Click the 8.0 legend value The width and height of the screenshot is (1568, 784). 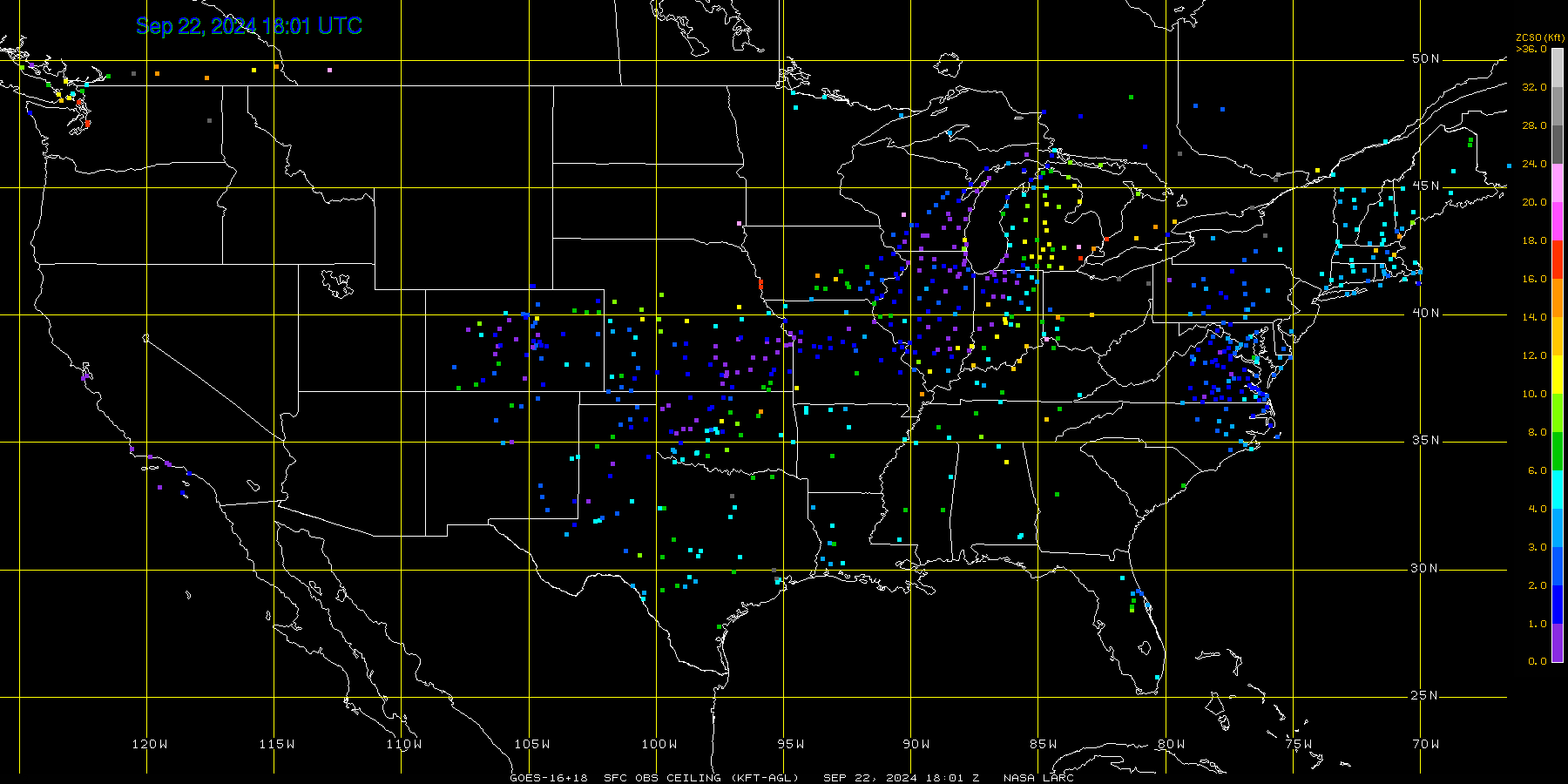pos(1537,432)
